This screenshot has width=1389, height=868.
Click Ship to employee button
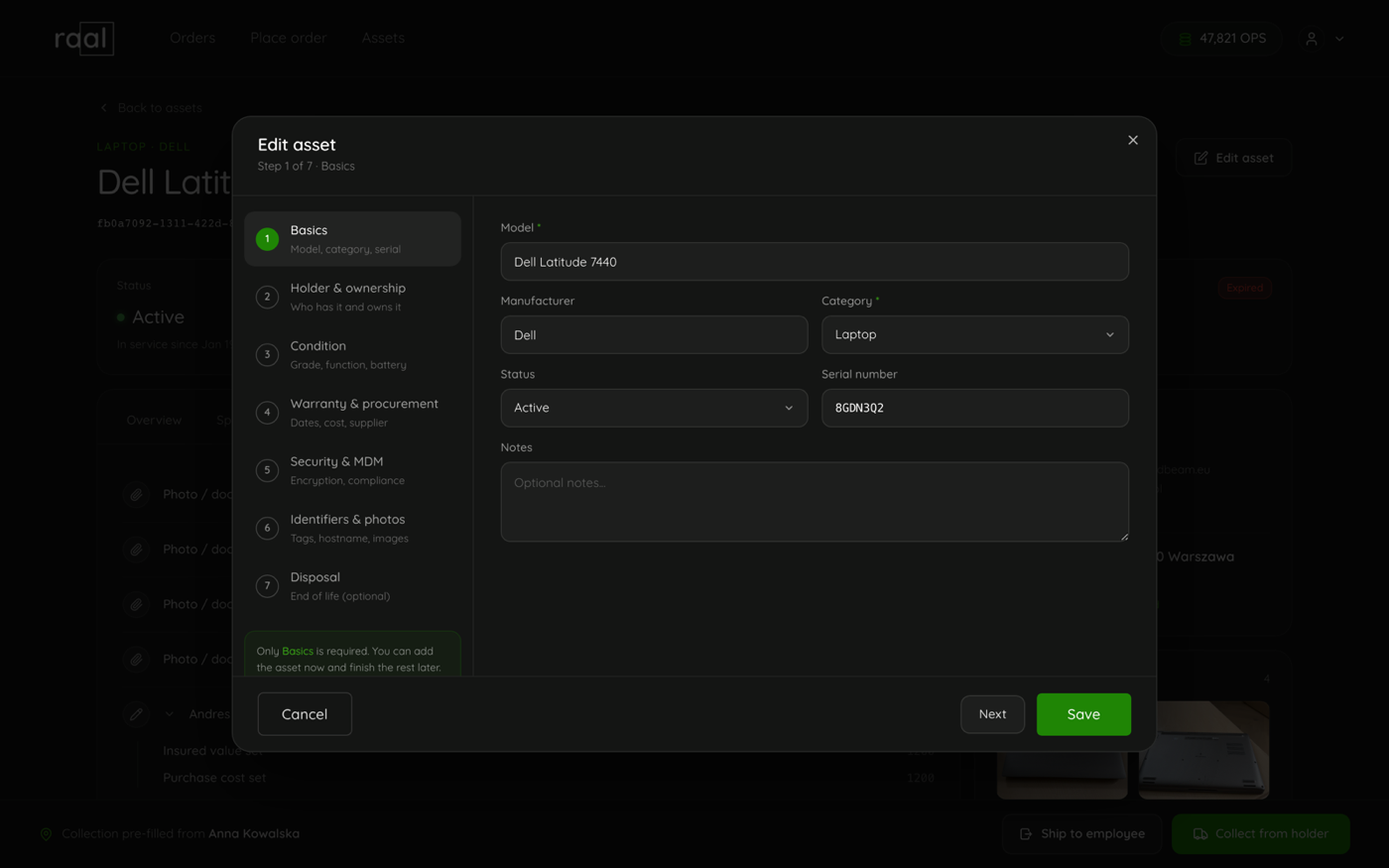point(1082,834)
